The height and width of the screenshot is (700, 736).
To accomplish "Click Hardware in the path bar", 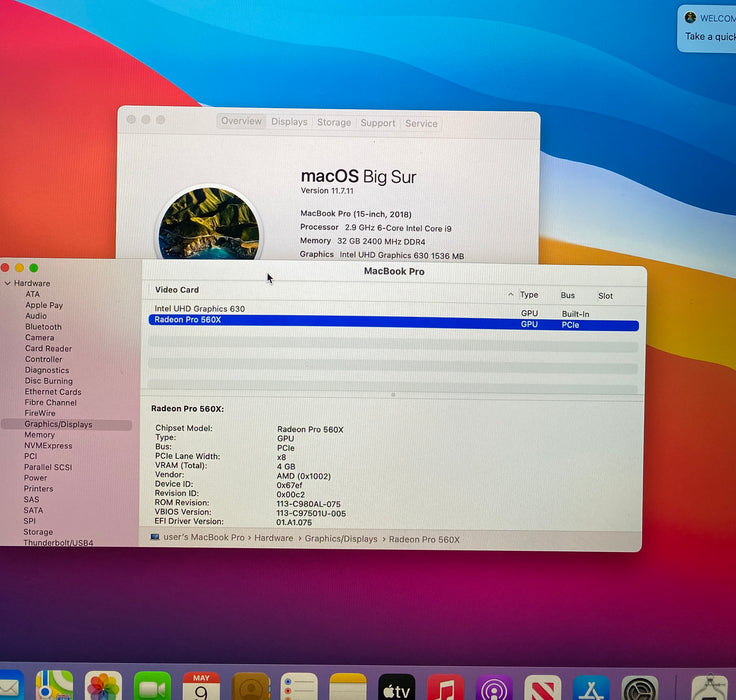I will pos(274,538).
